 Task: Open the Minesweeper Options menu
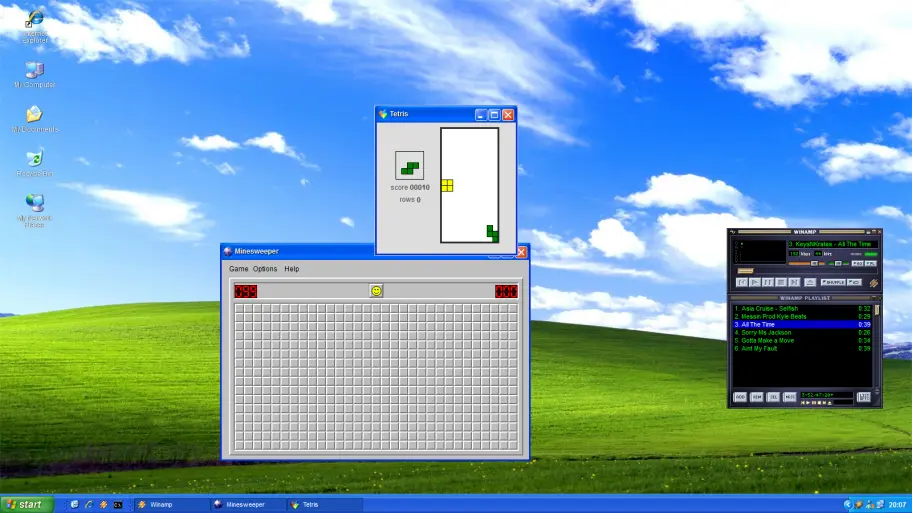click(x=265, y=269)
